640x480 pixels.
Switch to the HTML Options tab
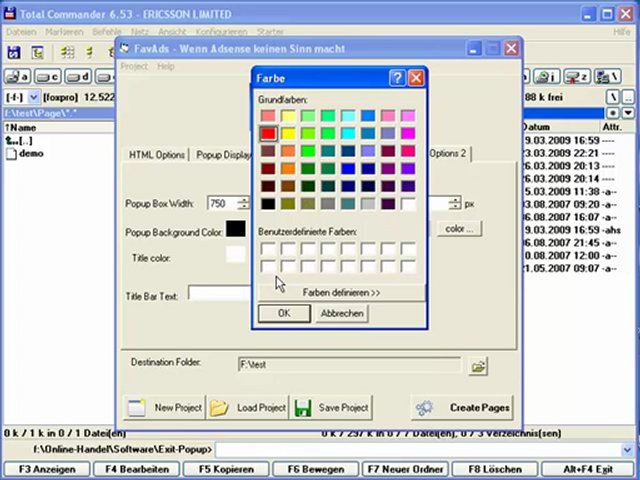(156, 155)
